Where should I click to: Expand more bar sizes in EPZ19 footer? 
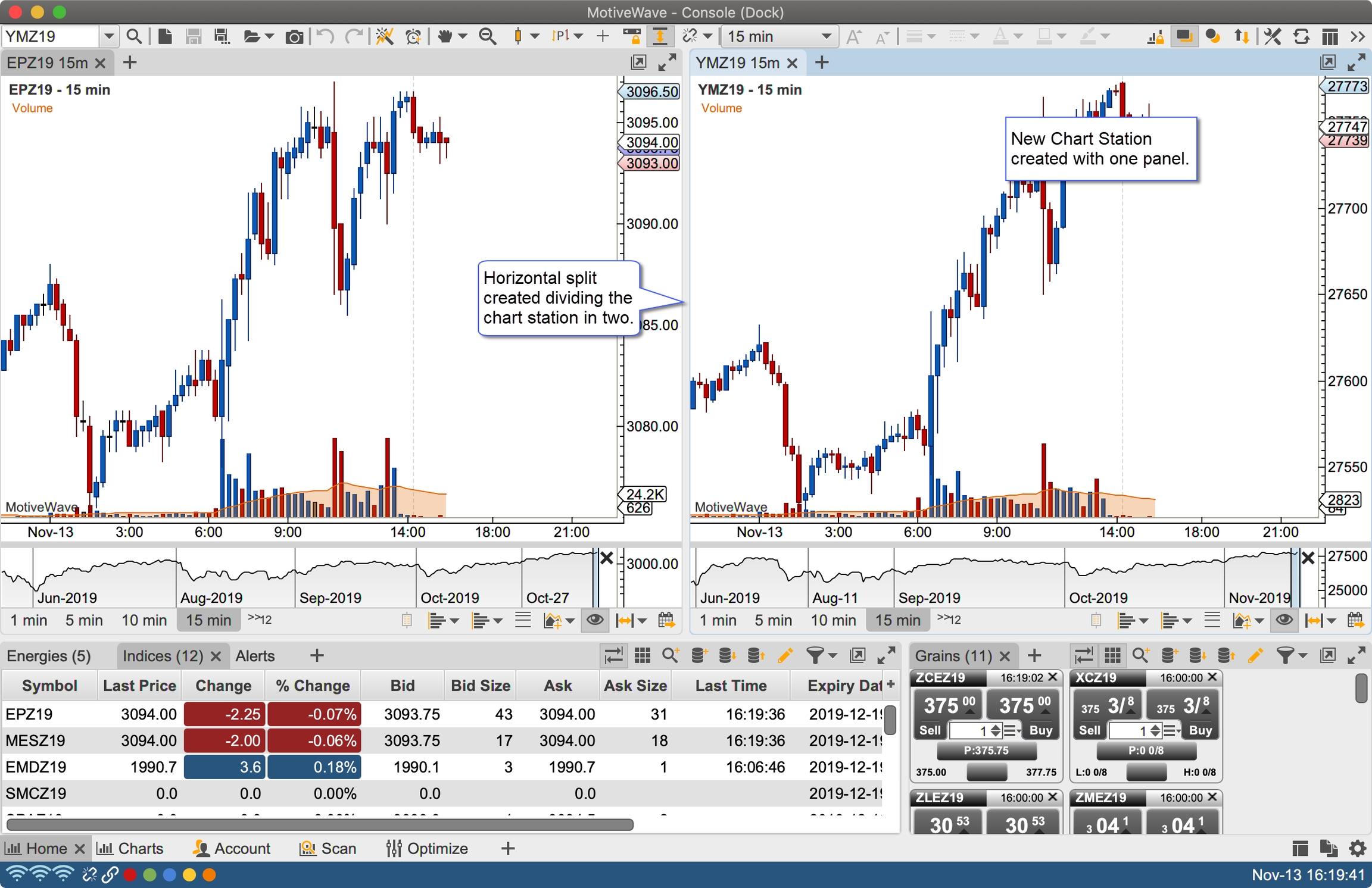(260, 619)
